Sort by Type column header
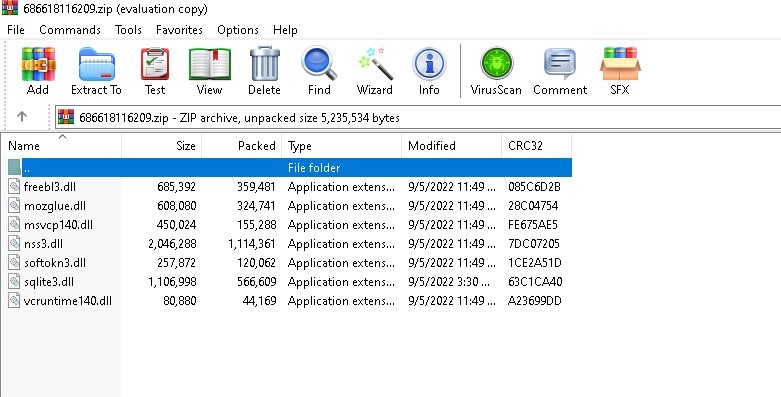The image size is (781, 397). (342, 146)
